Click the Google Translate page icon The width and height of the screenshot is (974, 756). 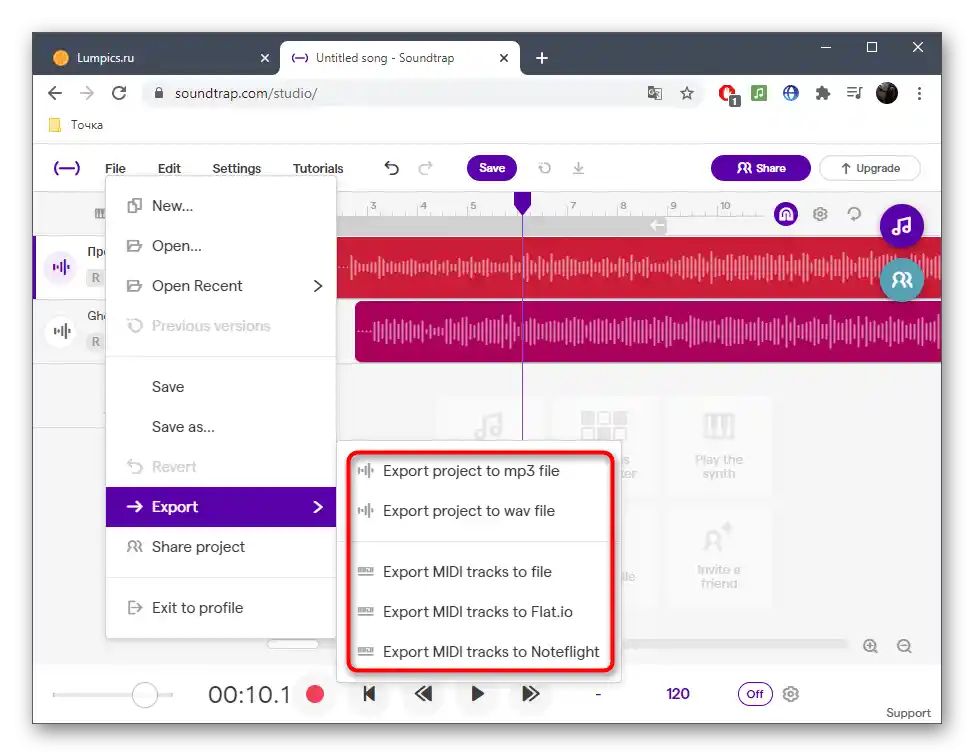[x=654, y=93]
